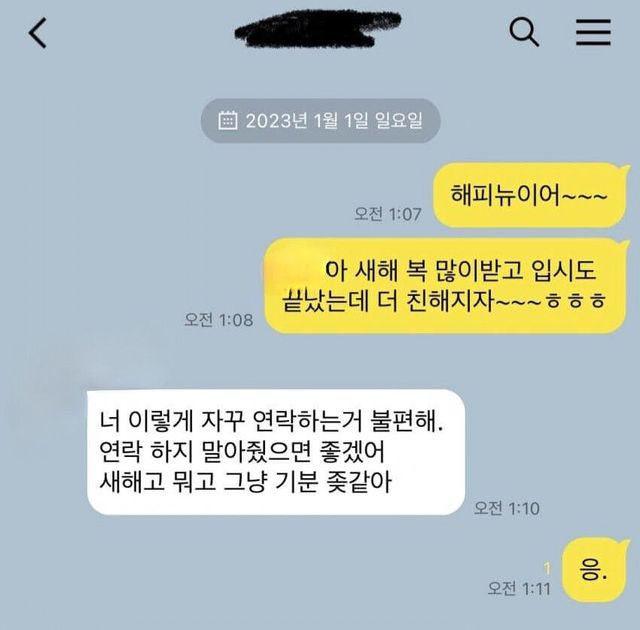Select the date label 2023년 1월 1일 일요일
This screenshot has width=640, height=630.
point(334,120)
